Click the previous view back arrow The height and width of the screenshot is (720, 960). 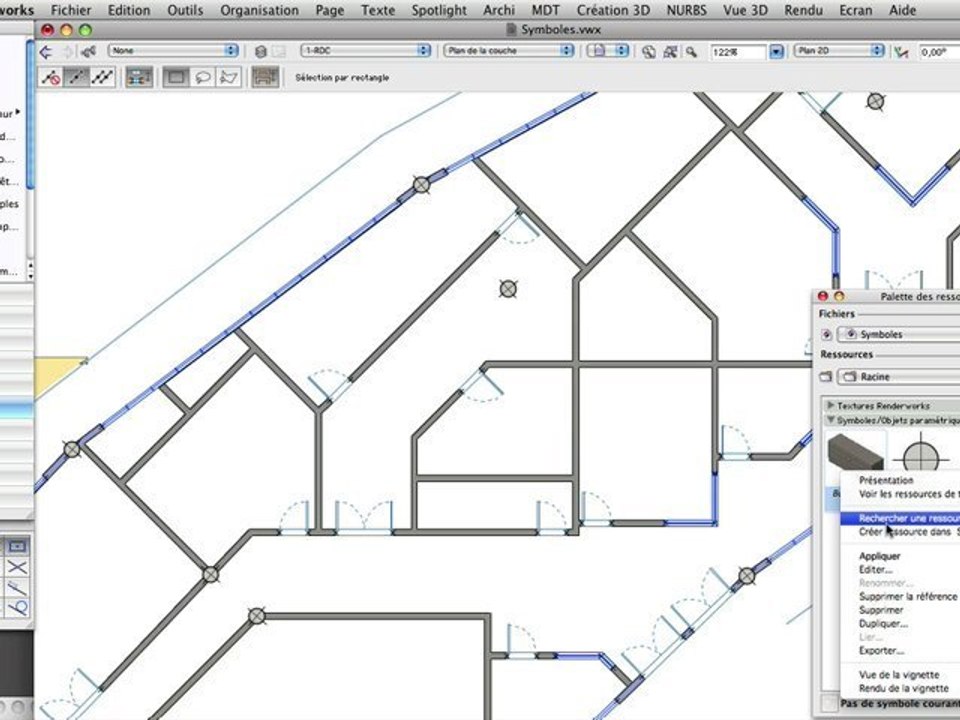(46, 52)
